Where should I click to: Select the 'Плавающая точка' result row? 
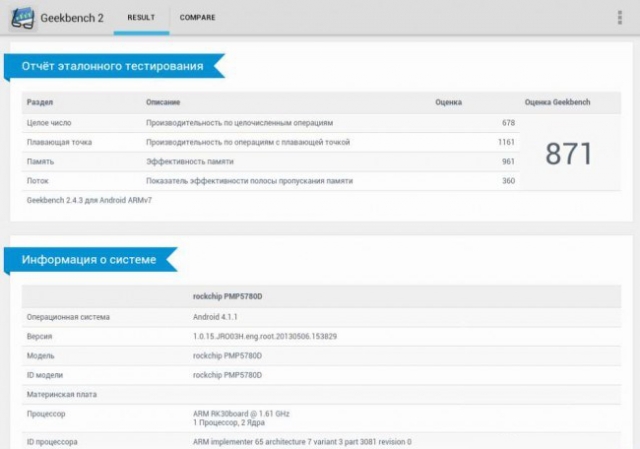(x=270, y=142)
